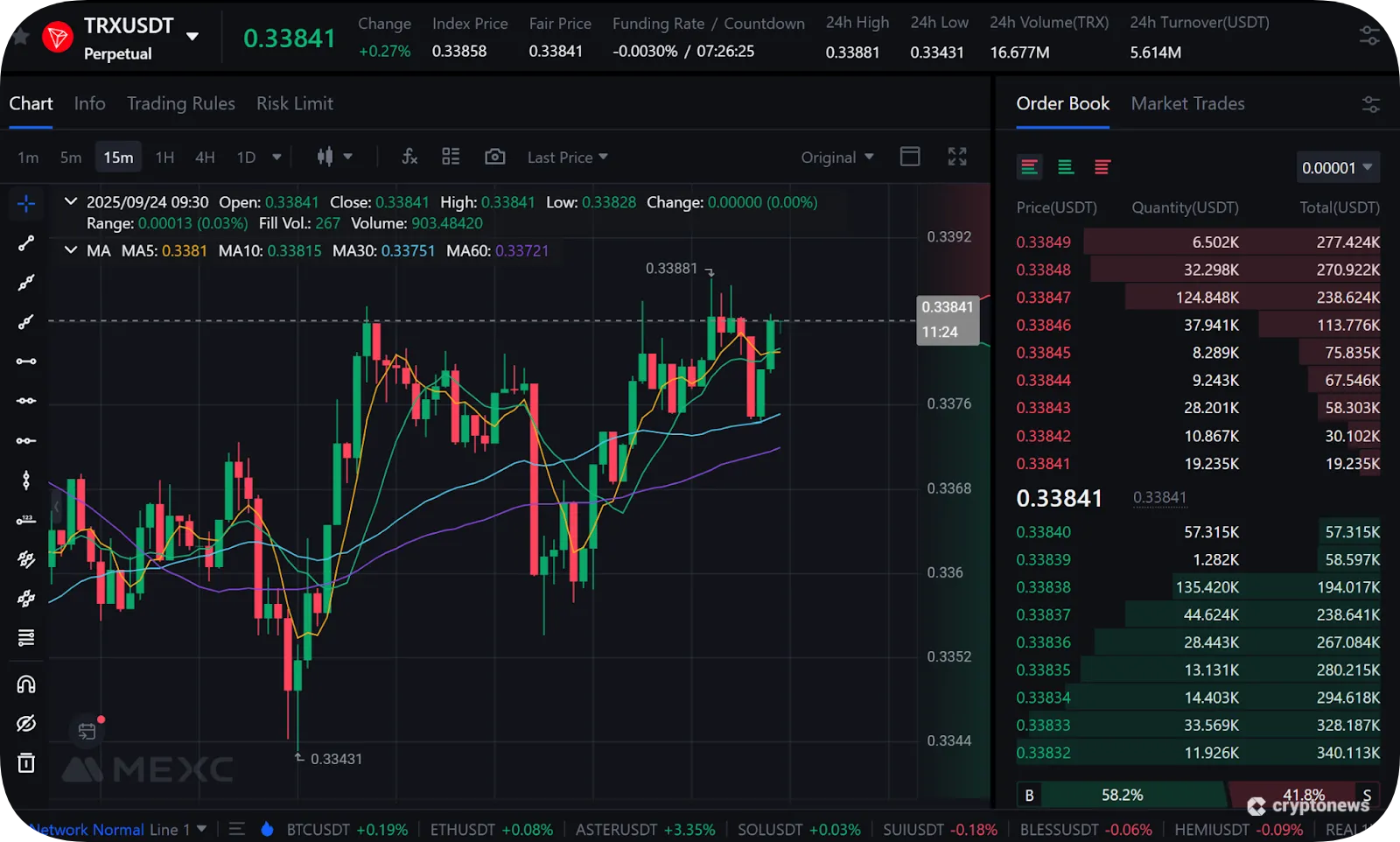Switch to Trading Rules tab
The width and height of the screenshot is (1400, 842).
pos(181,103)
